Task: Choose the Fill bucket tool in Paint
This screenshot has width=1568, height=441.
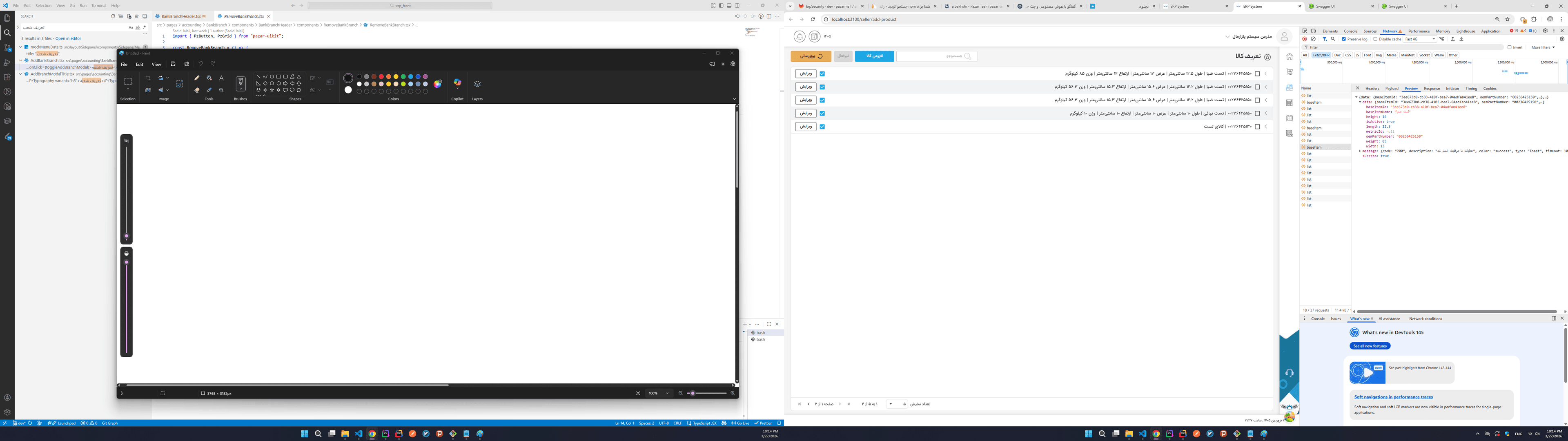Action: (209, 78)
